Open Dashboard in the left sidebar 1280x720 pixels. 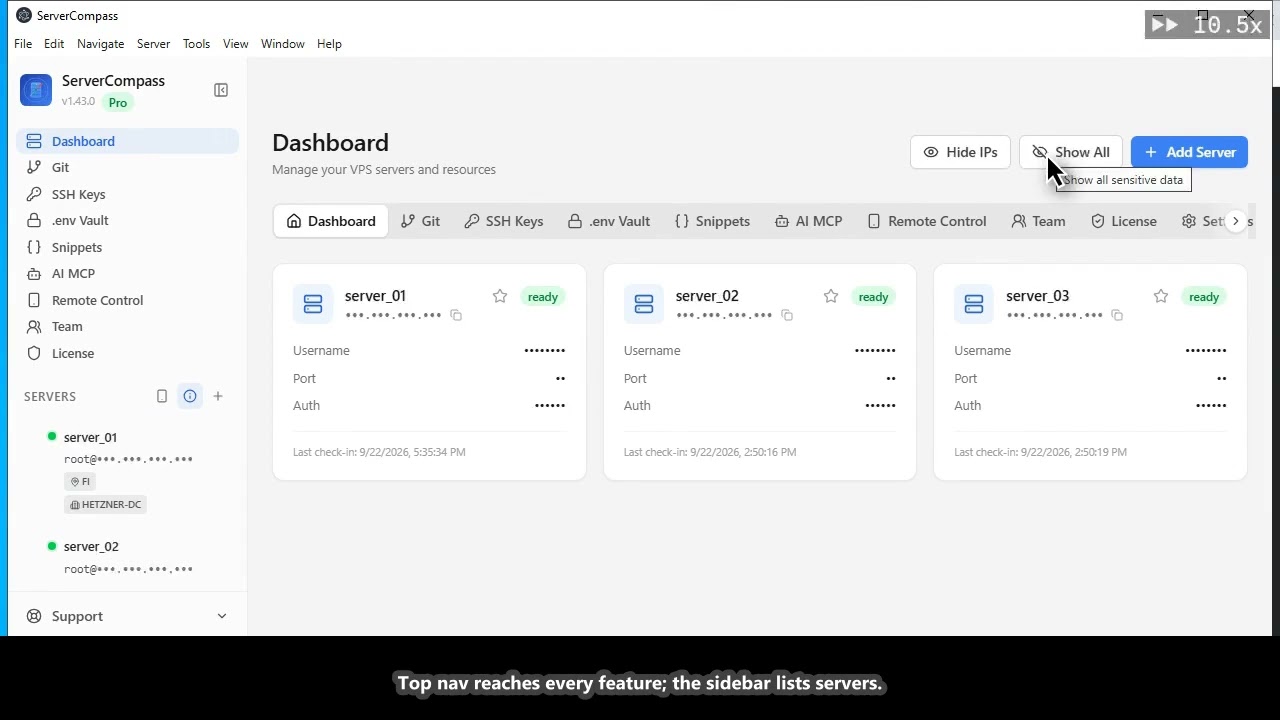[127, 141]
